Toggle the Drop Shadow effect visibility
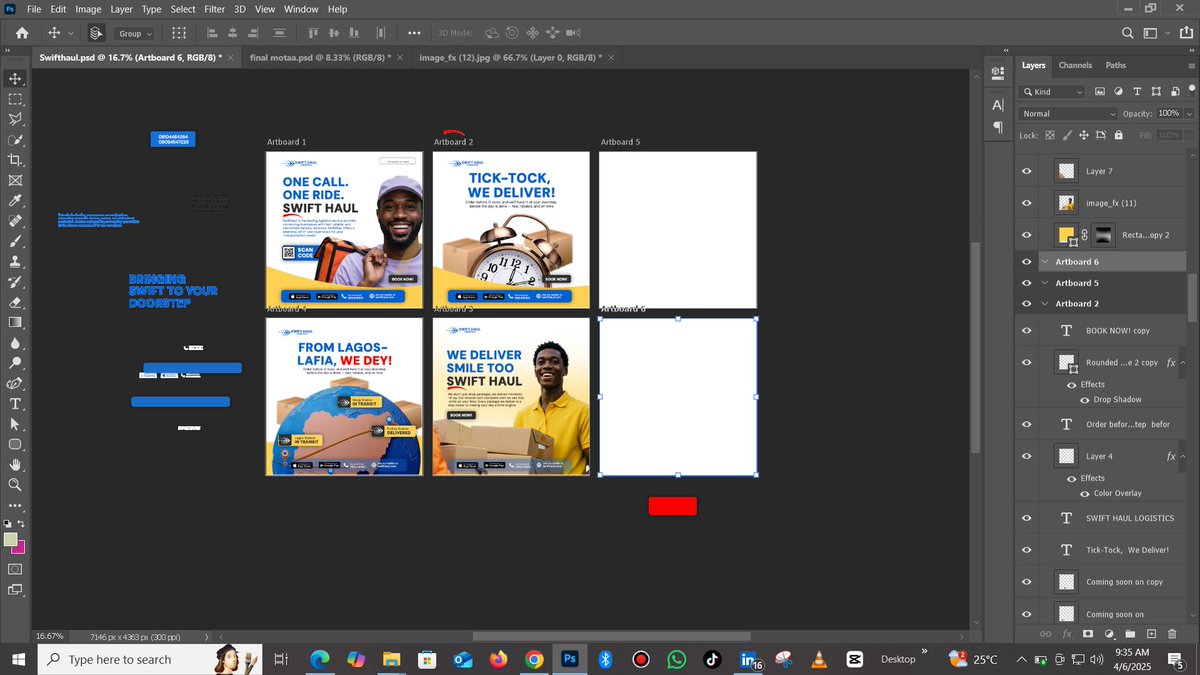Viewport: 1200px width, 675px height. point(1084,400)
